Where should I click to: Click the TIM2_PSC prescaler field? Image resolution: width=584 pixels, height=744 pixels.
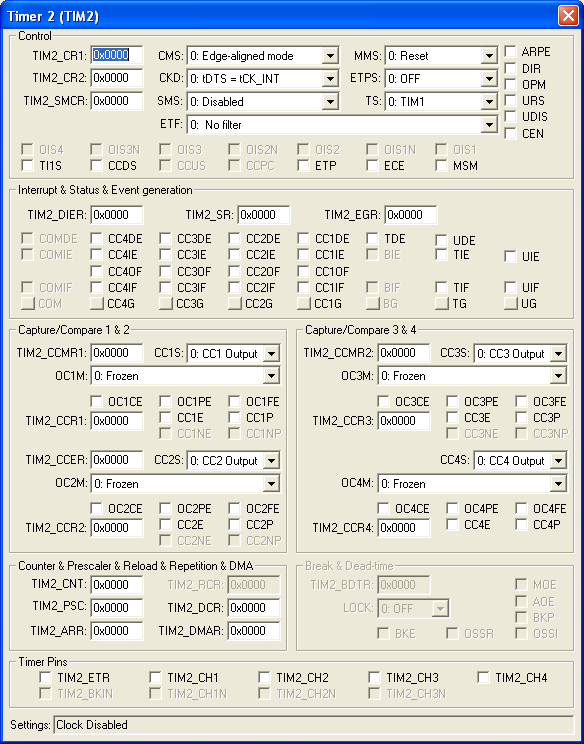point(117,608)
